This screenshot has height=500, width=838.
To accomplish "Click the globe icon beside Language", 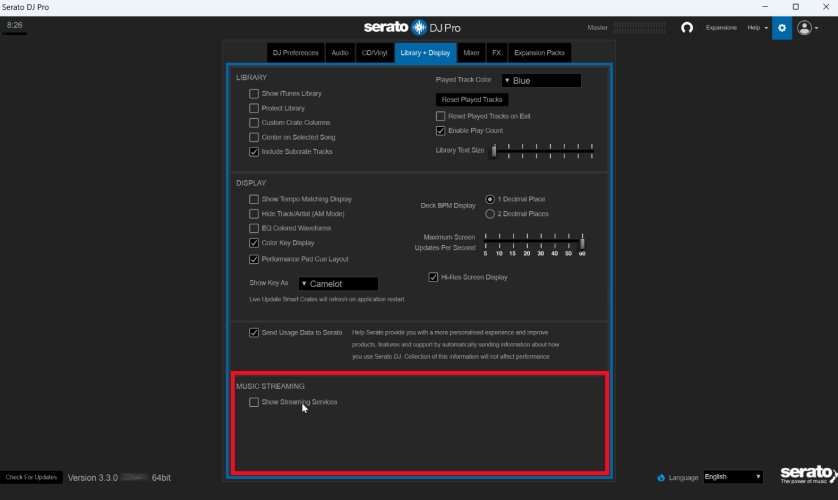I will point(661,478).
